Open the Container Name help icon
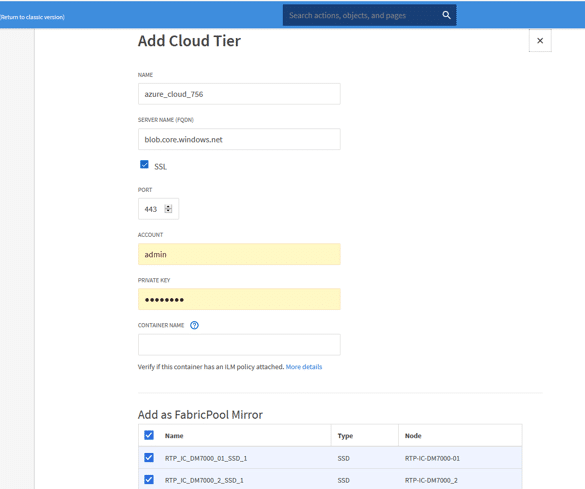Viewport: 585px width, 489px height. click(194, 325)
